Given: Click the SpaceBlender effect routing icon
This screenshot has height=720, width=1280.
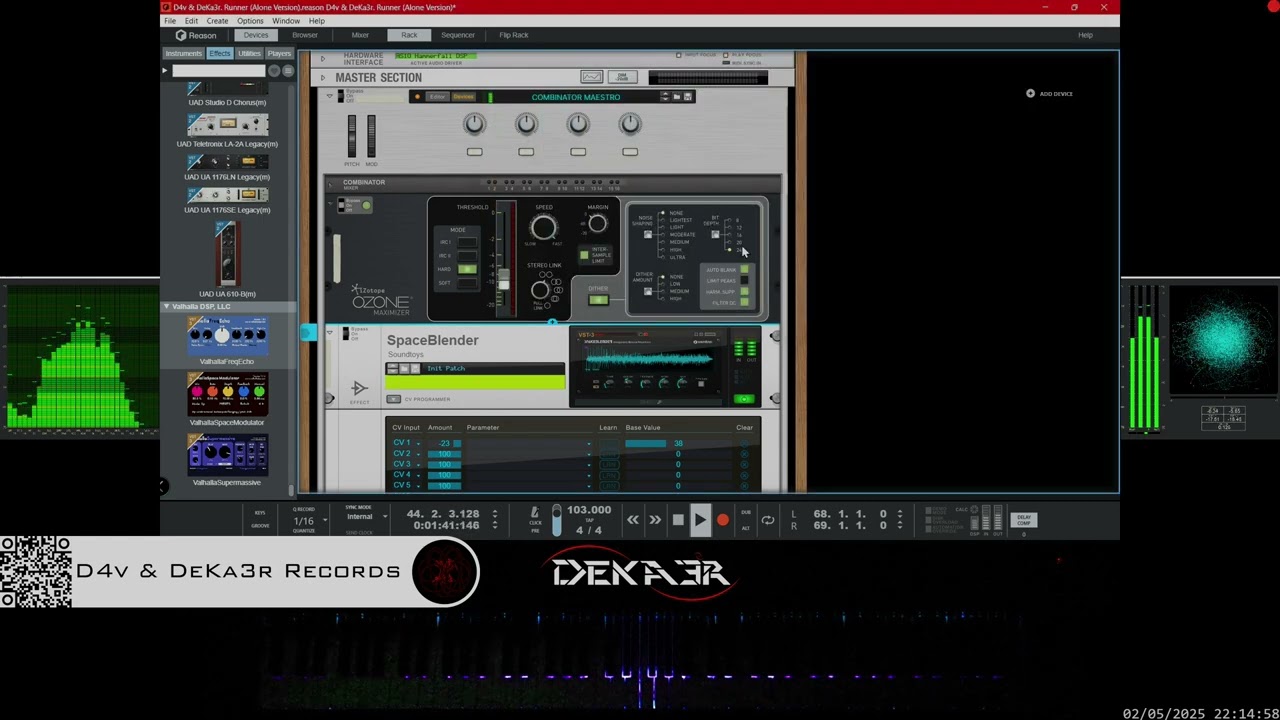Looking at the screenshot, I should pos(359,389).
